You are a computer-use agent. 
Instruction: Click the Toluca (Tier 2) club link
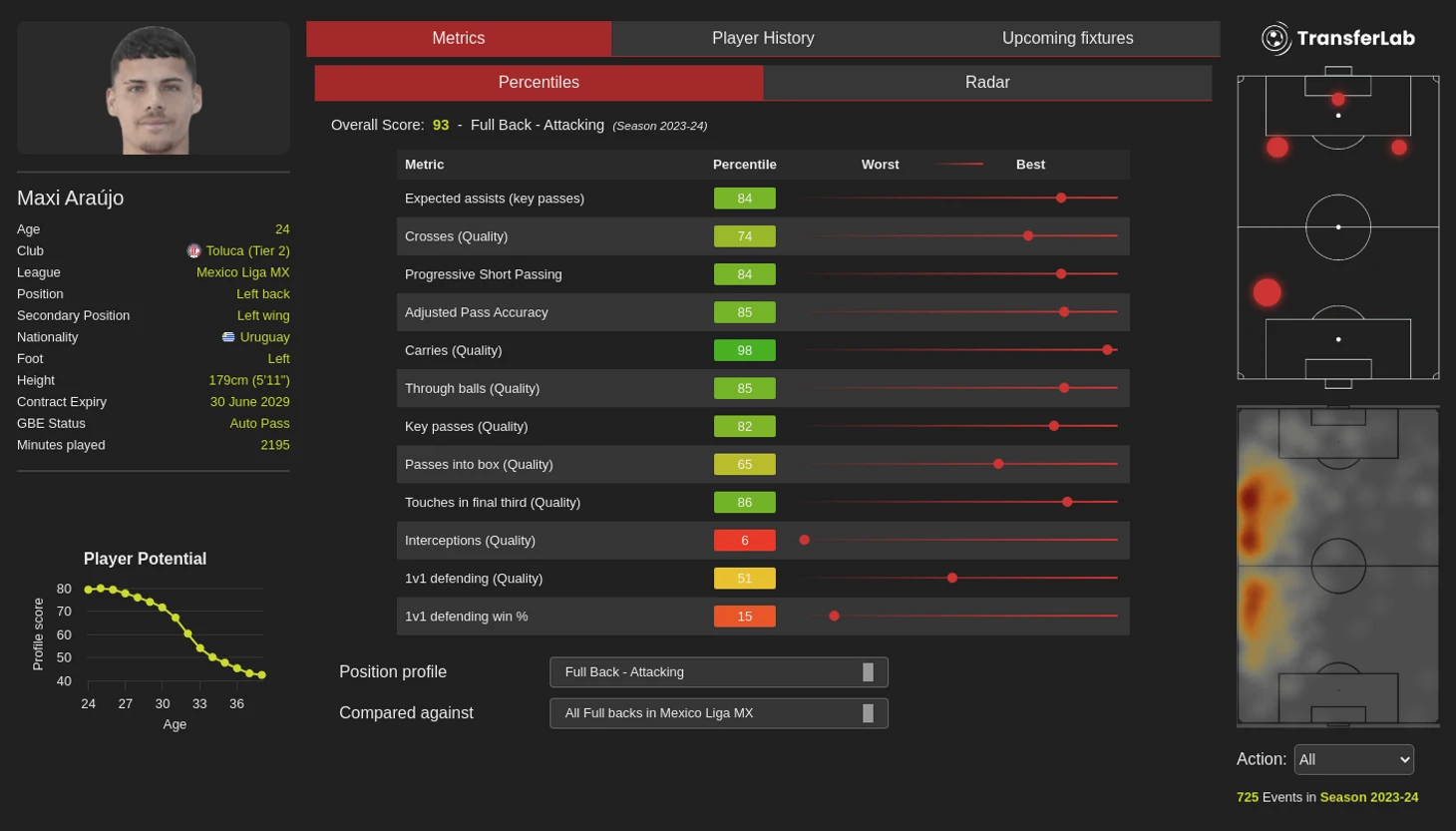point(247,251)
